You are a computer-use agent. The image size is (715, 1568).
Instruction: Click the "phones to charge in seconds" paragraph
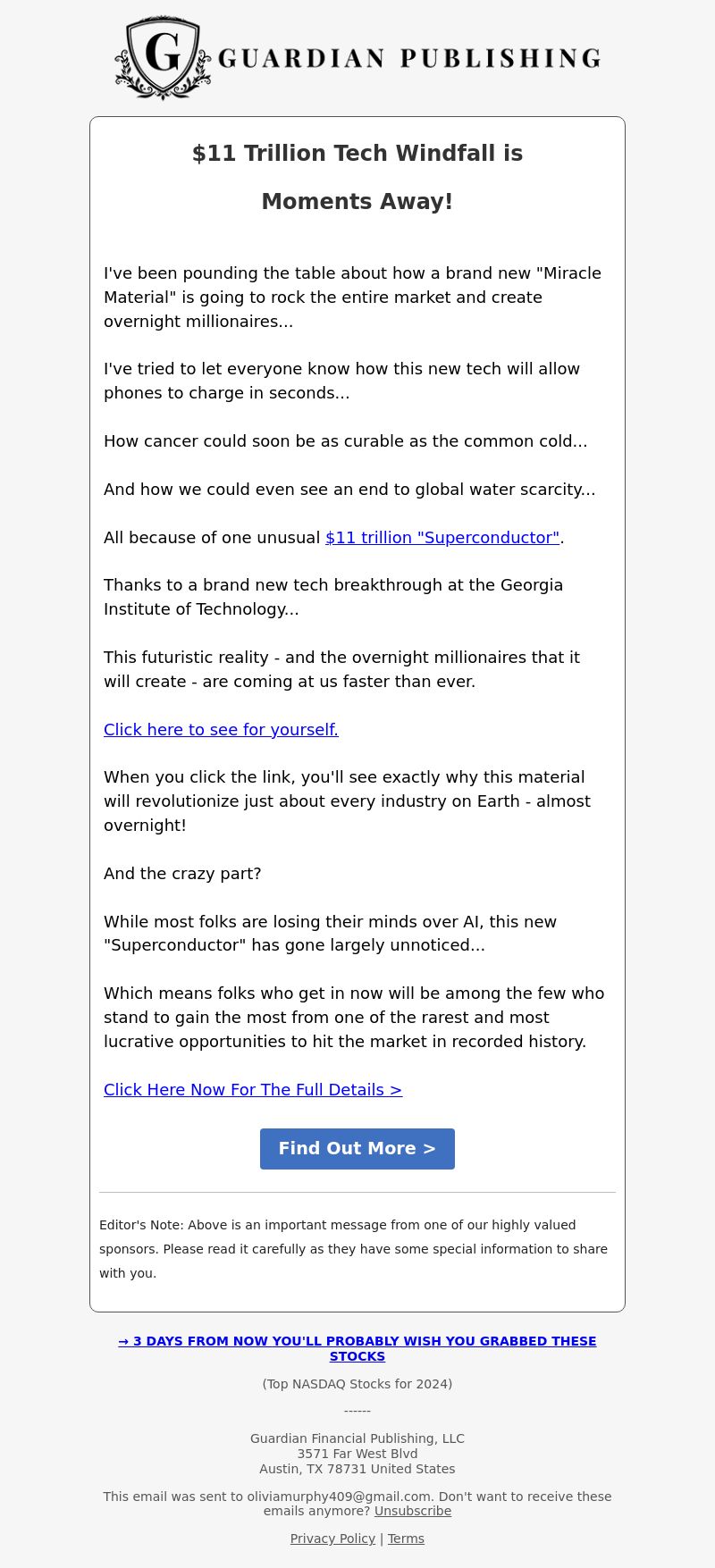341,381
